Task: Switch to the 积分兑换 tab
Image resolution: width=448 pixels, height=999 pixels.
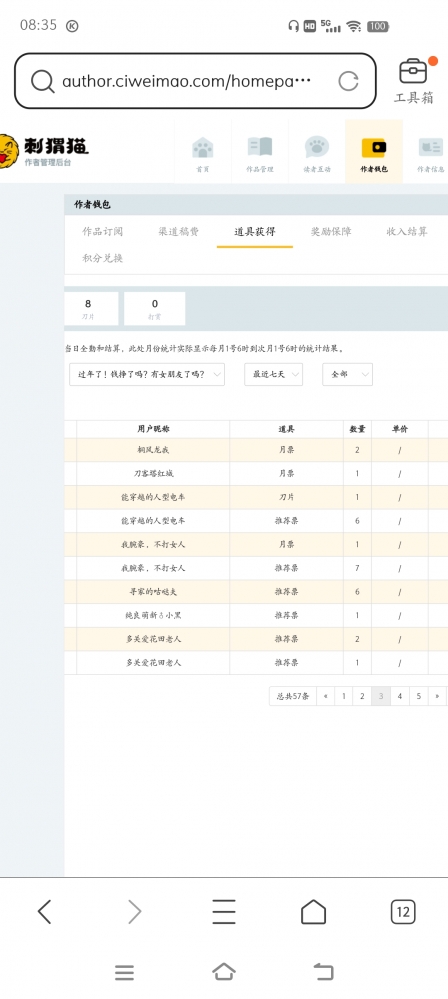Action: pyautogui.click(x=103, y=258)
